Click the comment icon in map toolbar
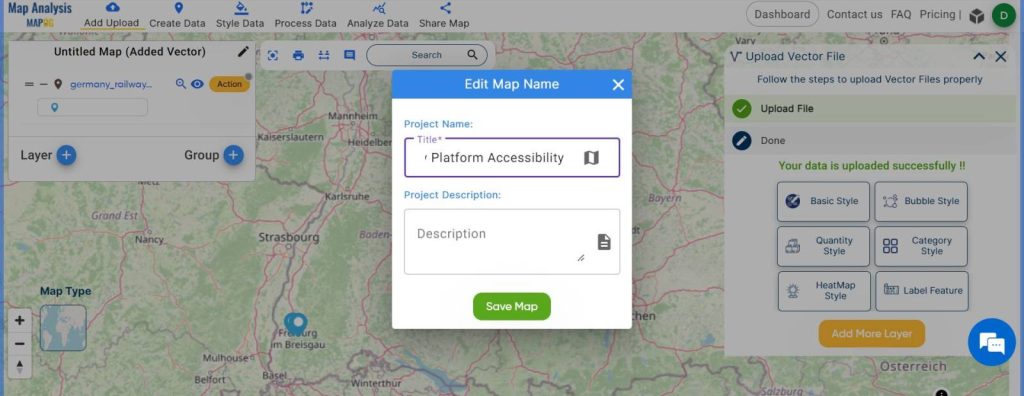 [x=349, y=55]
